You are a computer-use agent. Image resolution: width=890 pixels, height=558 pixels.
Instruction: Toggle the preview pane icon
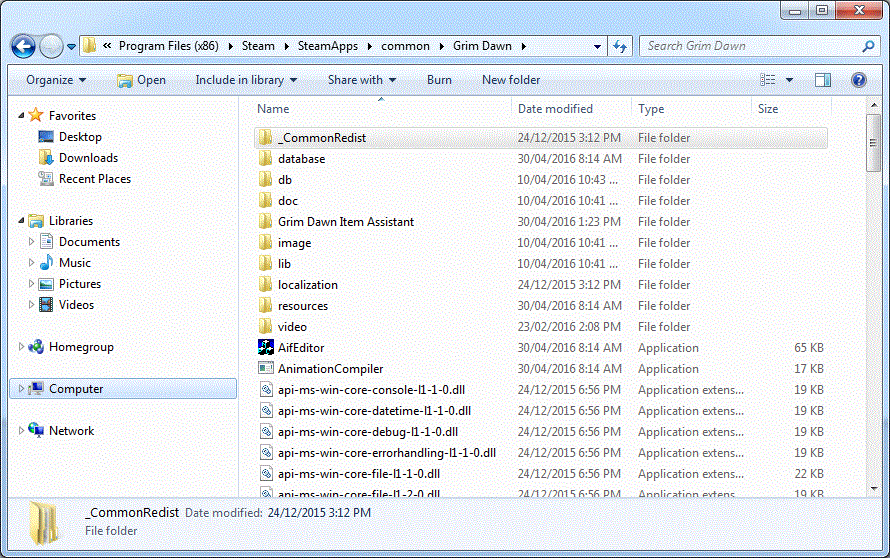click(x=823, y=80)
